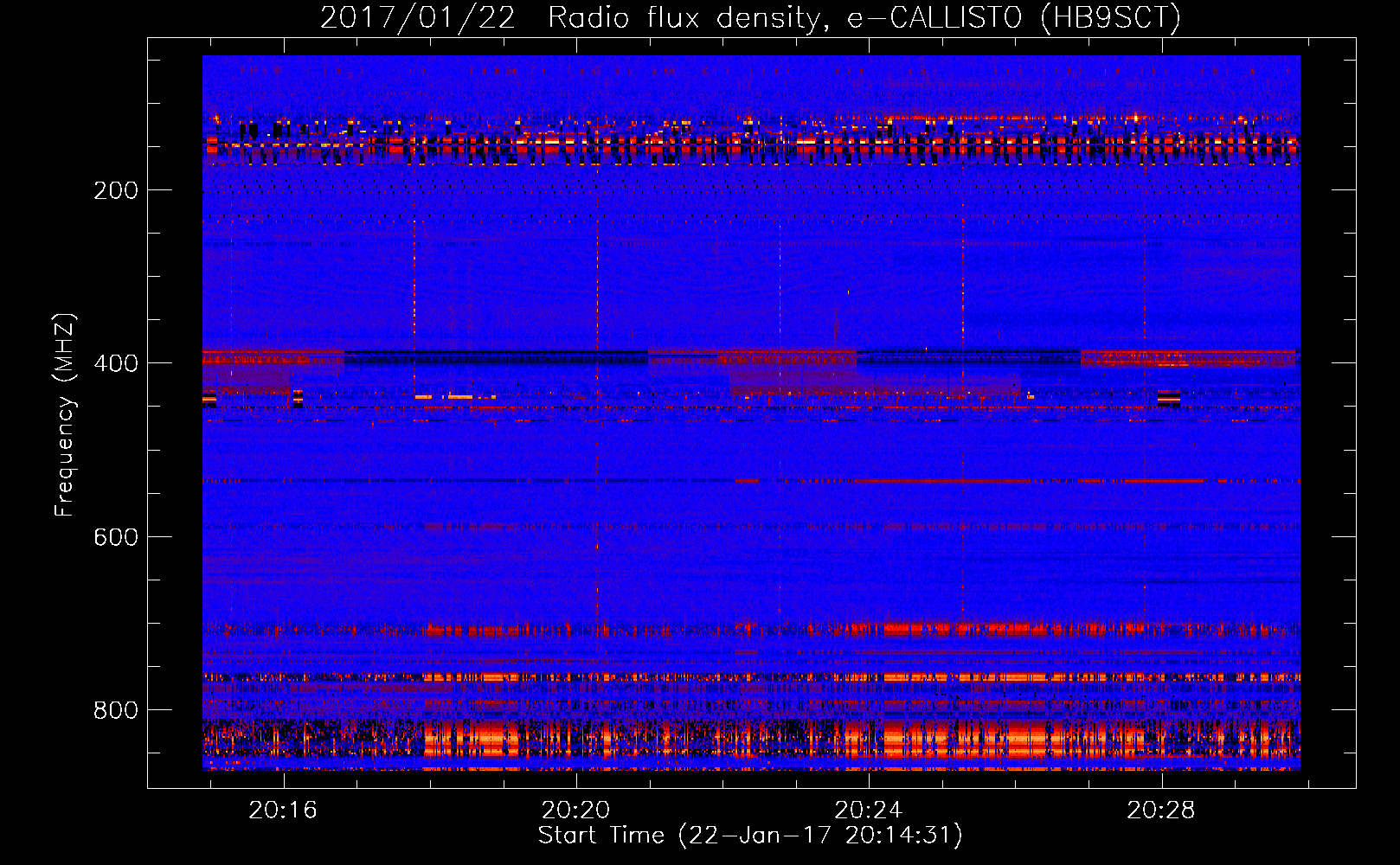The width and height of the screenshot is (1400, 865).
Task: Select the 400 frequency tick label
Action: click(x=116, y=363)
